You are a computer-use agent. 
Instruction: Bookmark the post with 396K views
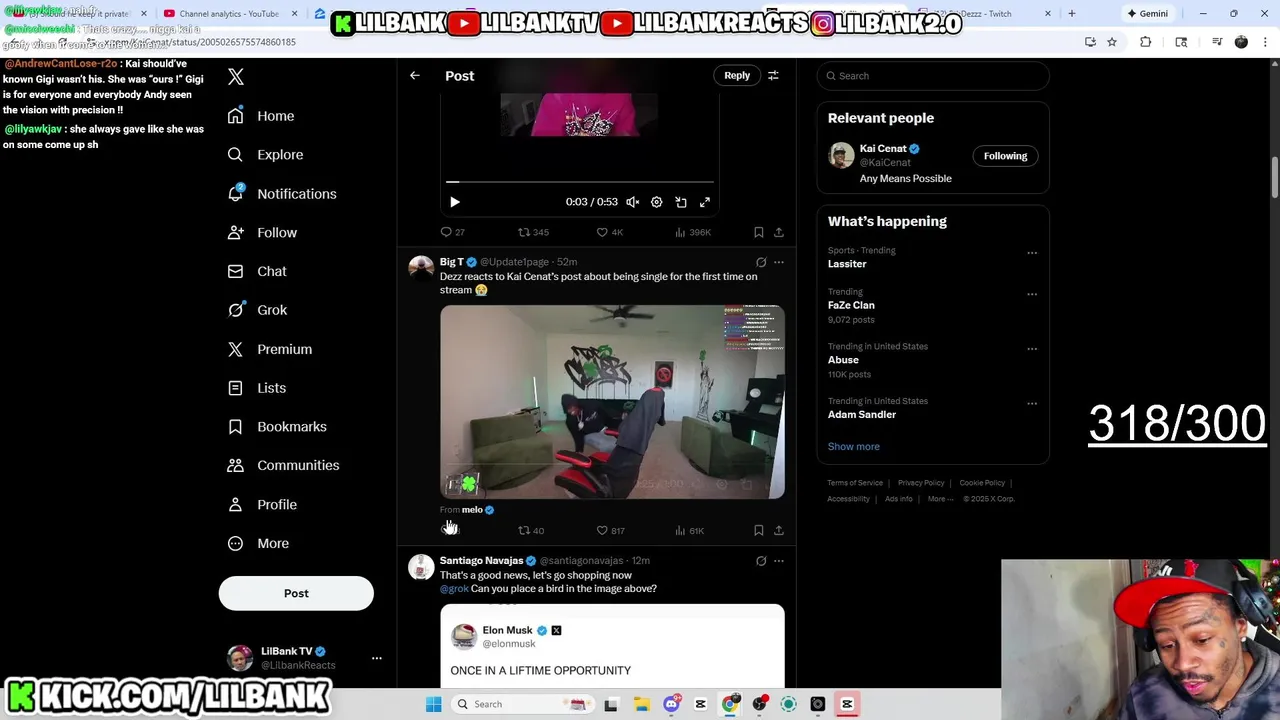click(759, 232)
